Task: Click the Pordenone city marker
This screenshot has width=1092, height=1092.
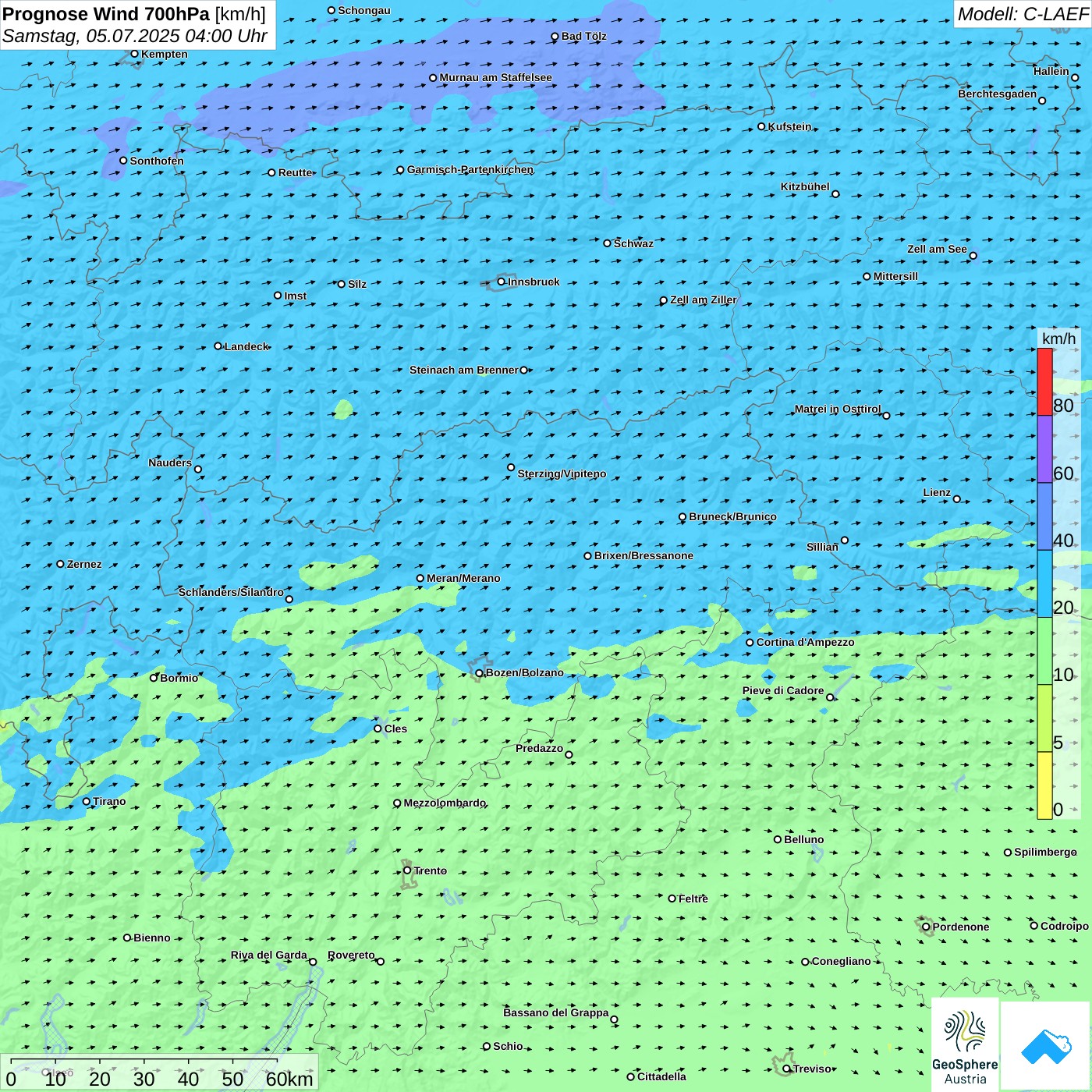Action: 926,927
